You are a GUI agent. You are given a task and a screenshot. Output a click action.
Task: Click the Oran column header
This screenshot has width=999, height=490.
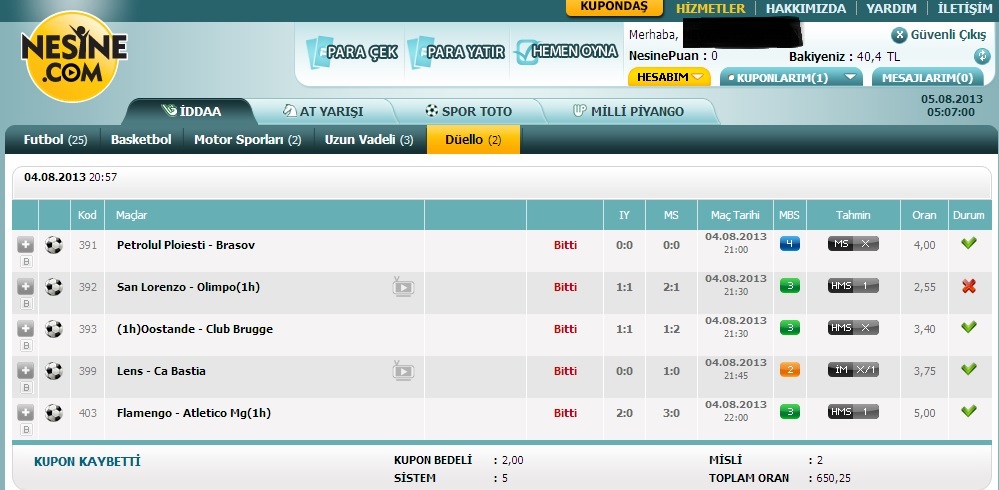click(x=924, y=215)
